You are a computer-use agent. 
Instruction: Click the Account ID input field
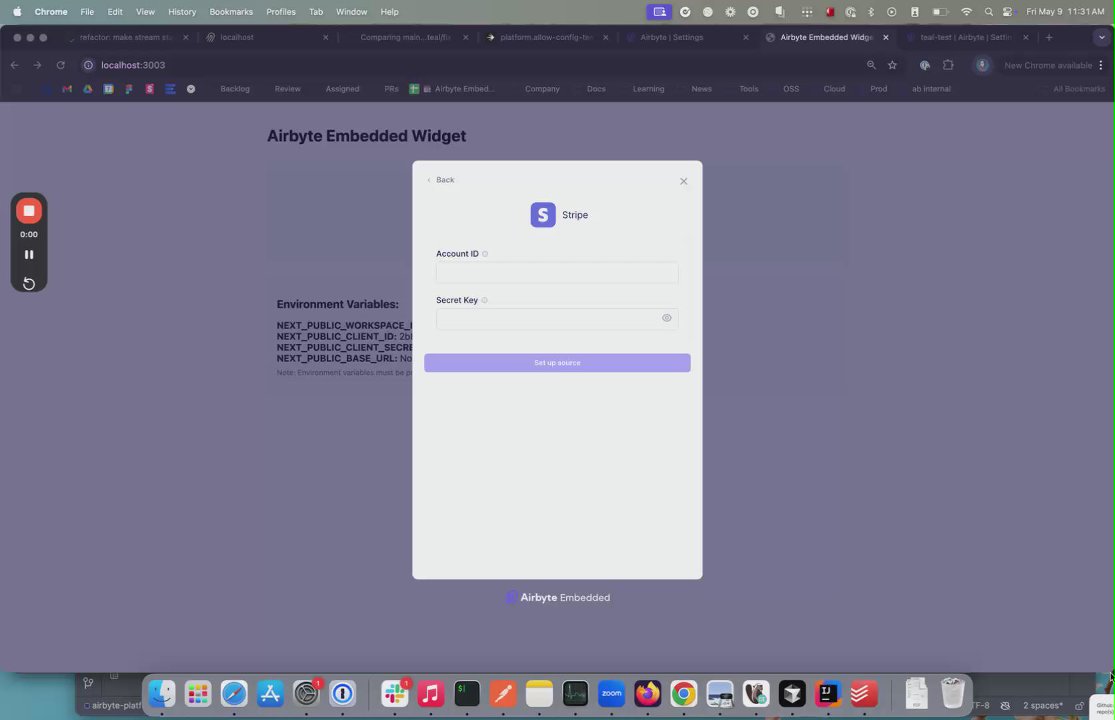coord(557,273)
